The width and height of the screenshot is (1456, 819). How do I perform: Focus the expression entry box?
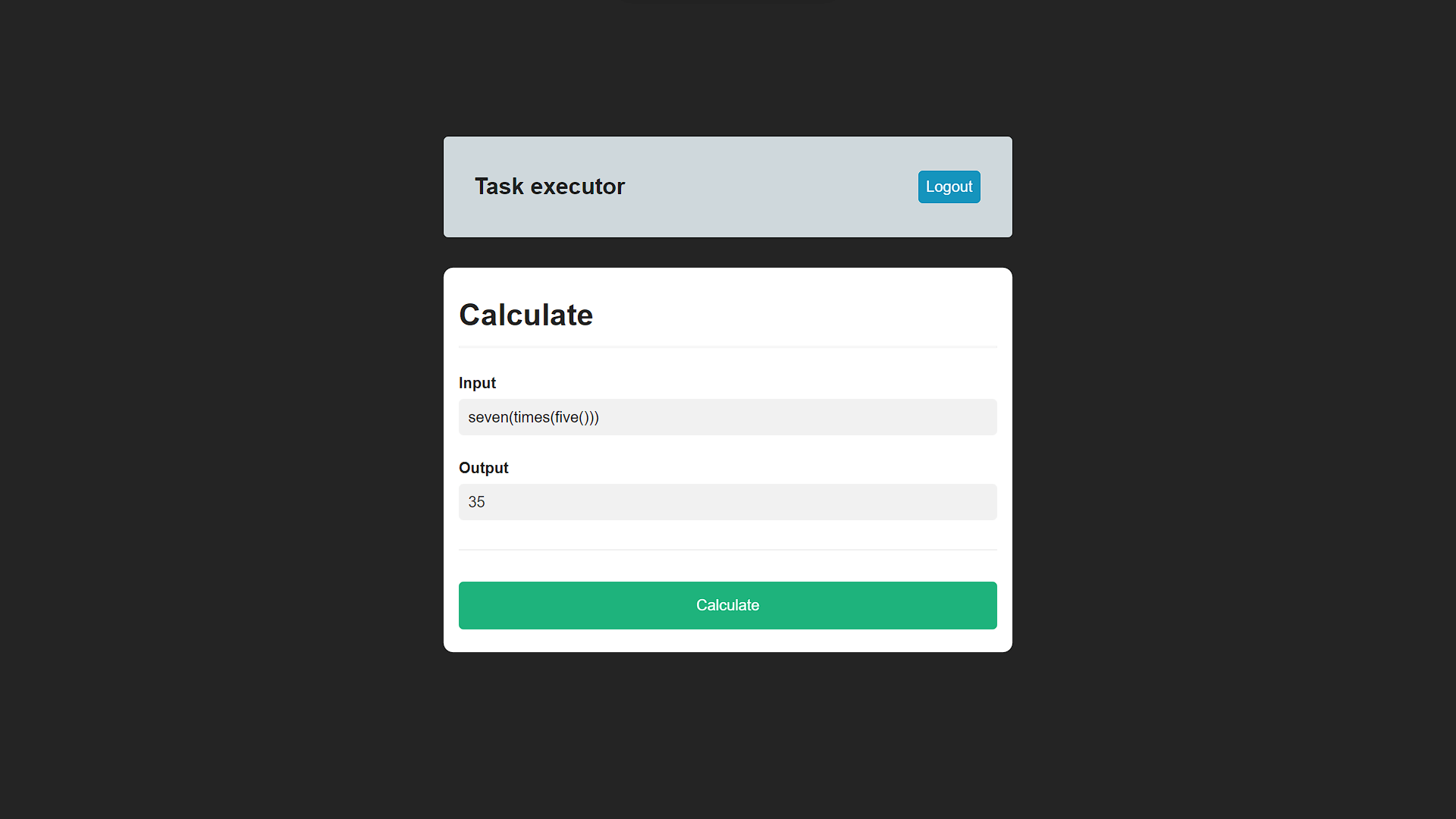(727, 417)
